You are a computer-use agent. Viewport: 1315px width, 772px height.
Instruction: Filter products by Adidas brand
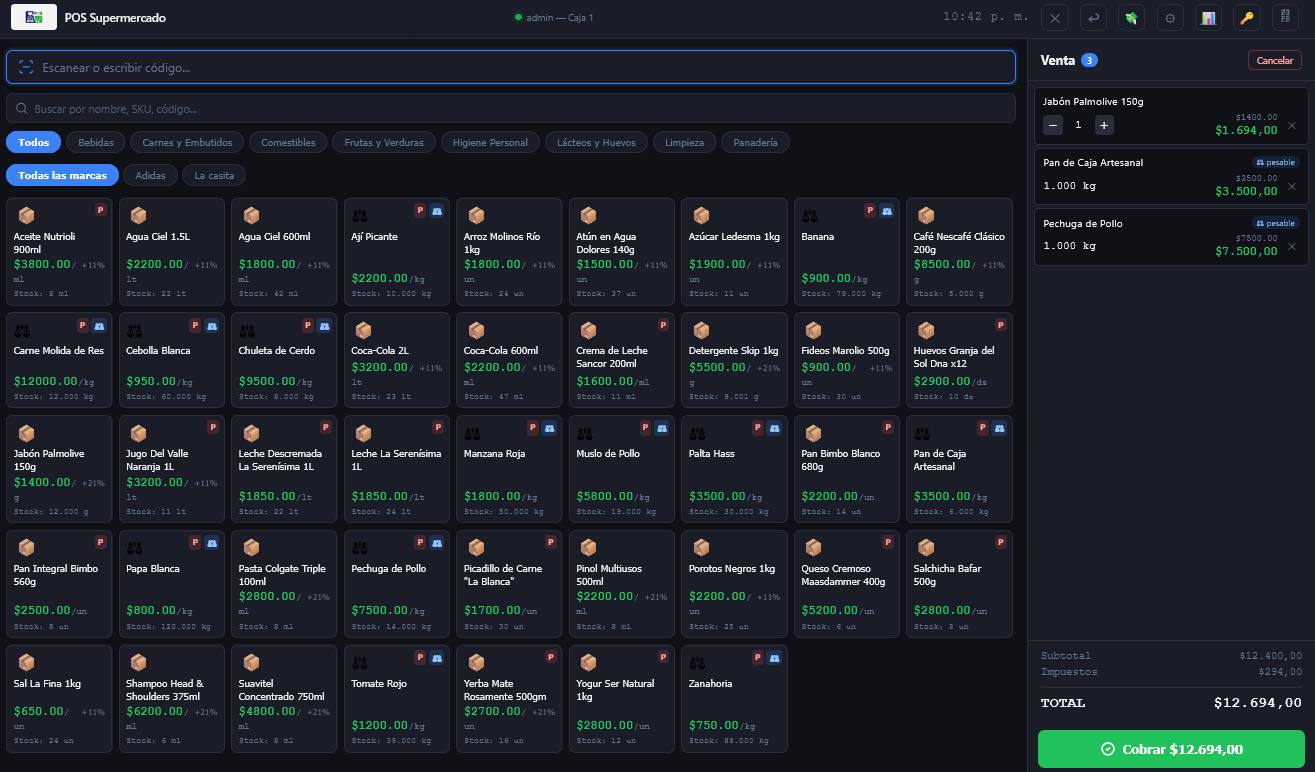150,175
